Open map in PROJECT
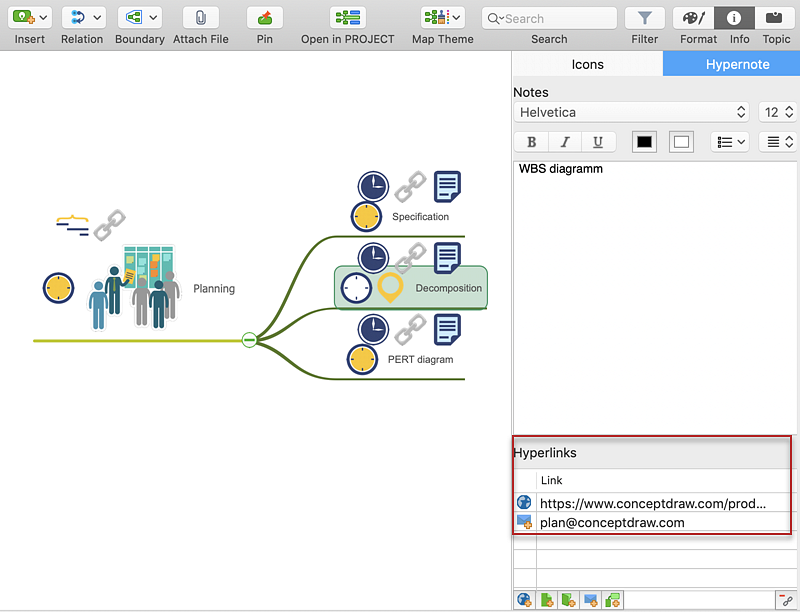 347,18
